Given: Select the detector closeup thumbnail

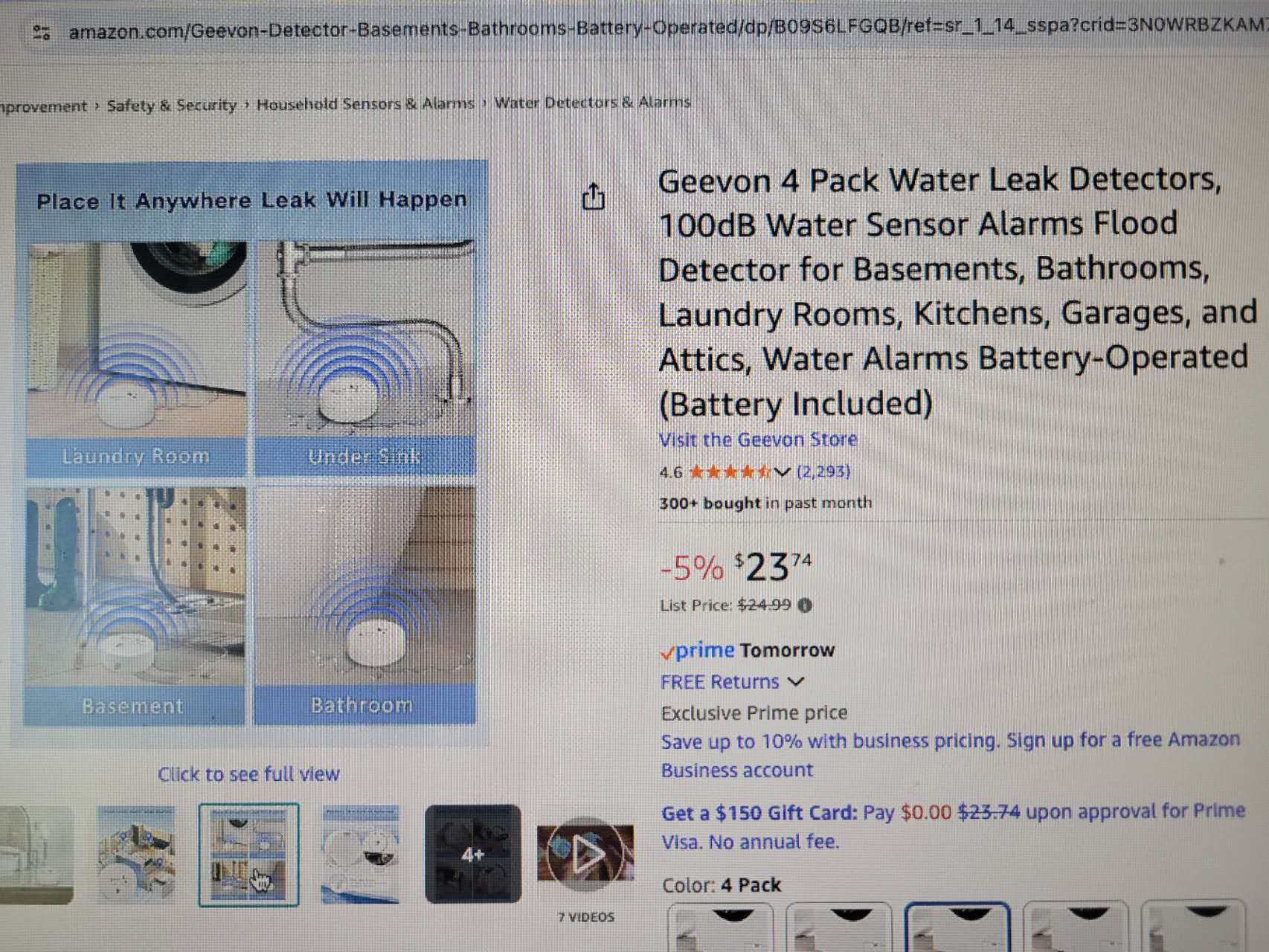Looking at the screenshot, I should point(361,855).
